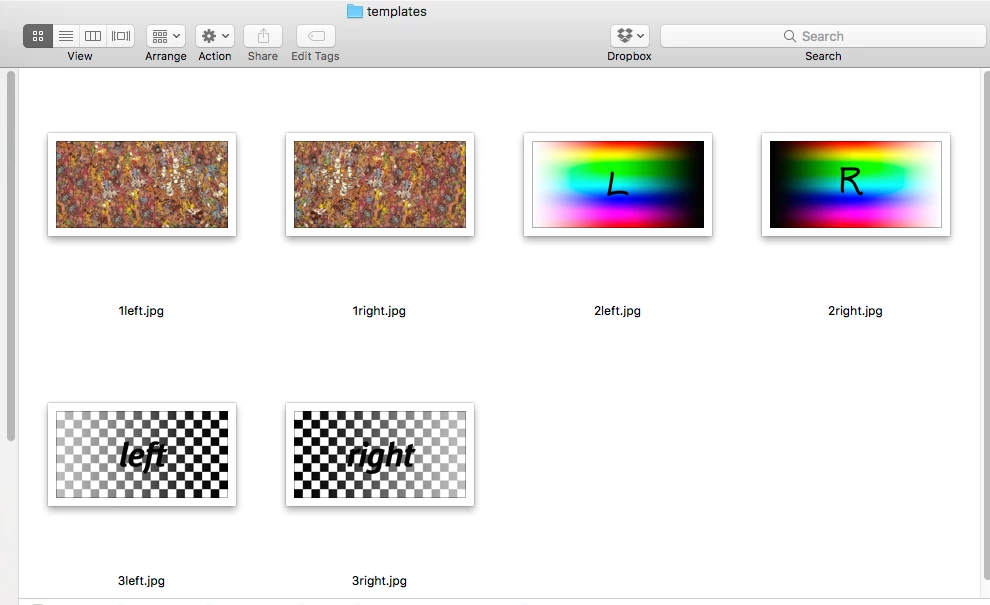Click the left vertical scrollbar

pyautogui.click(x=11, y=256)
